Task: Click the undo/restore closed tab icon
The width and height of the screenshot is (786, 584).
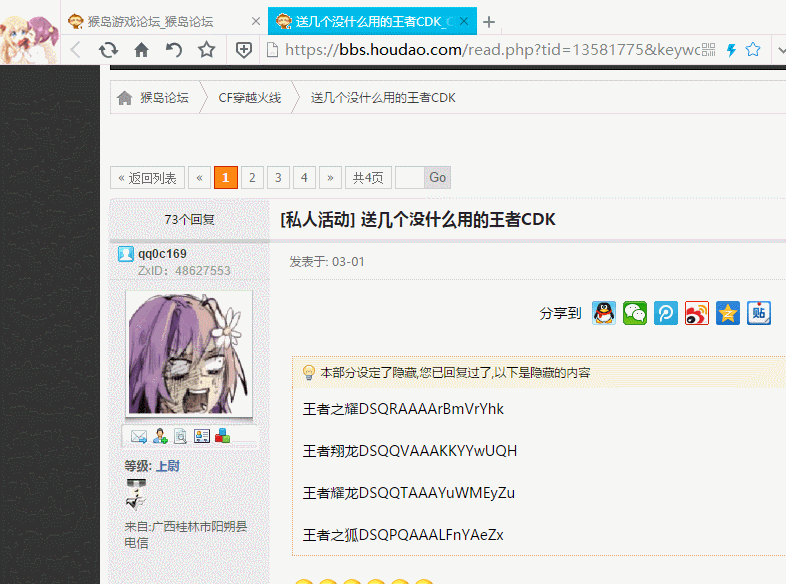Action: click(173, 50)
